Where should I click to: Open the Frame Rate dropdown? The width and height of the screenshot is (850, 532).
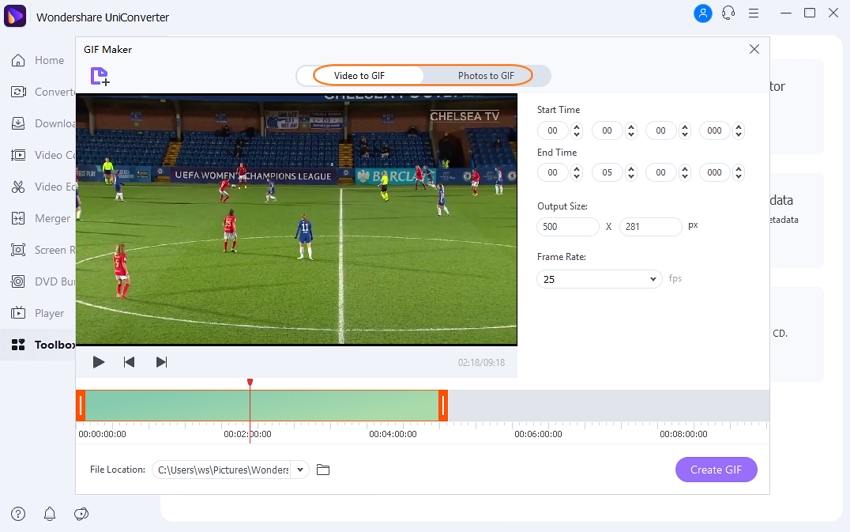point(599,279)
